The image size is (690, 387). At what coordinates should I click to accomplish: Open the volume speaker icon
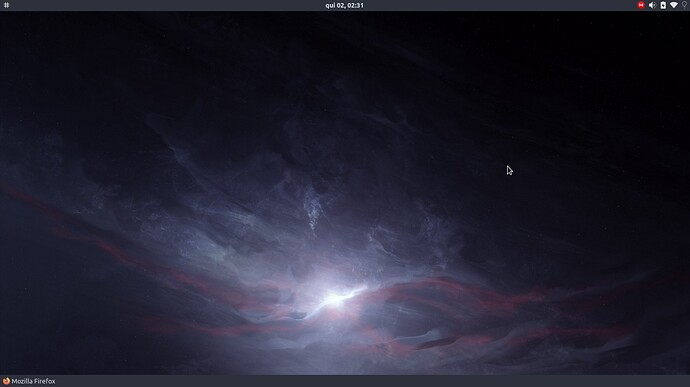point(652,5)
